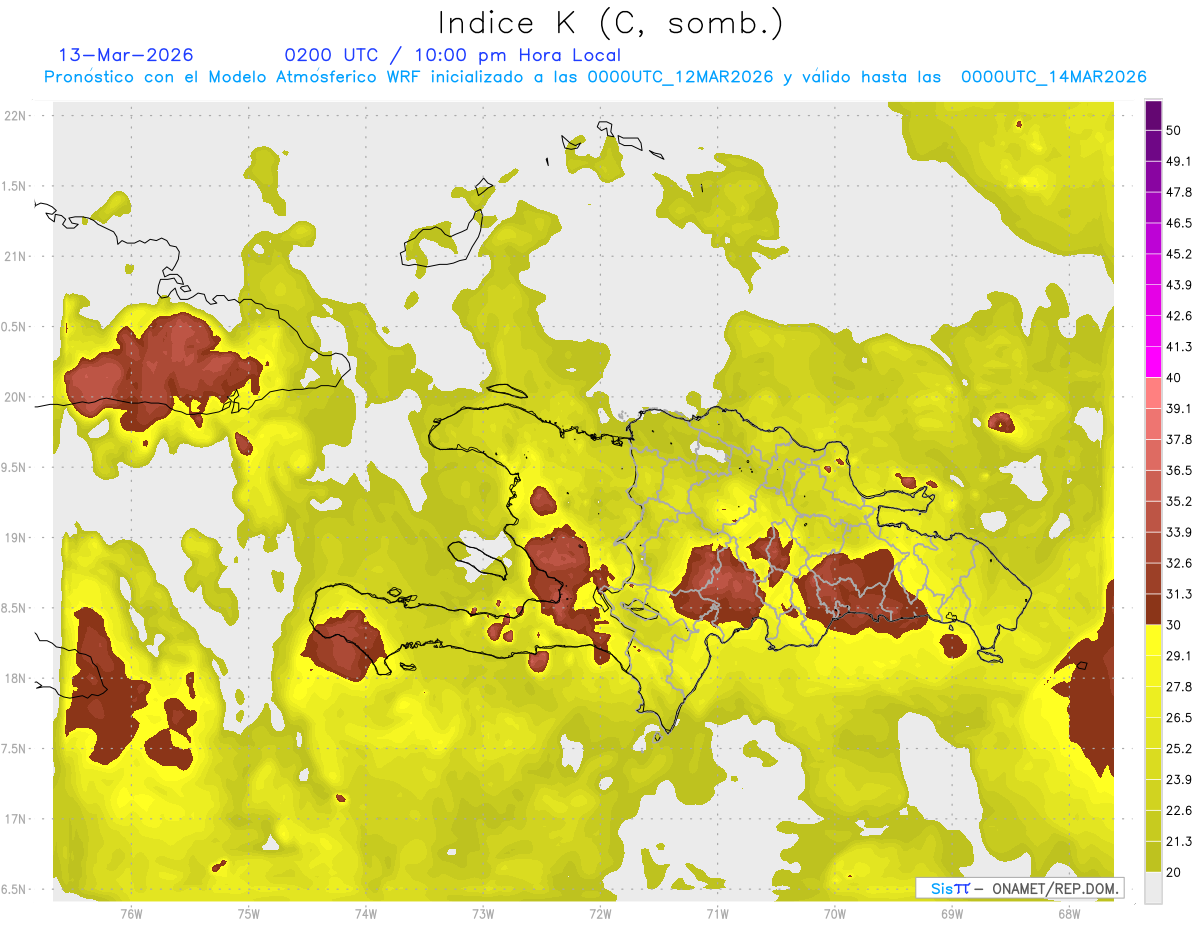
Task: Click the "ONAMET/REP.DOM." credit label
Action: pos(1055,888)
